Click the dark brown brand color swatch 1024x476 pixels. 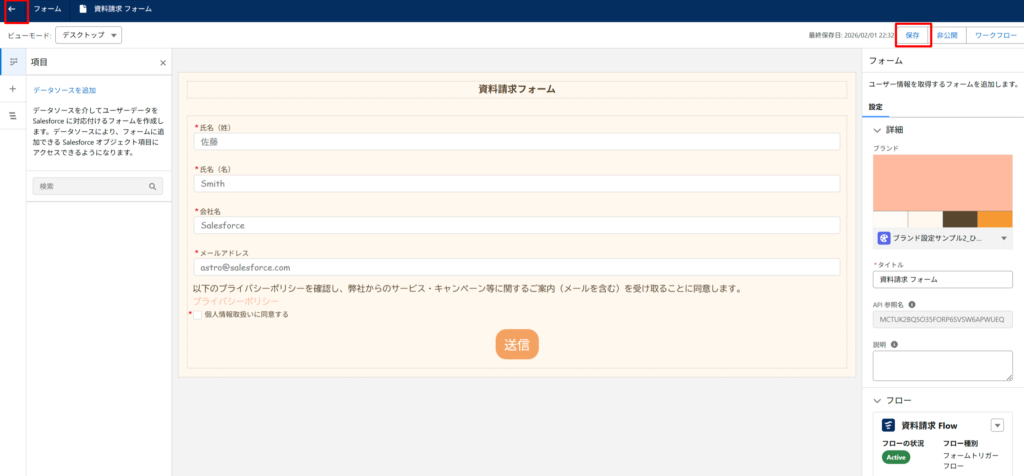[x=959, y=219]
